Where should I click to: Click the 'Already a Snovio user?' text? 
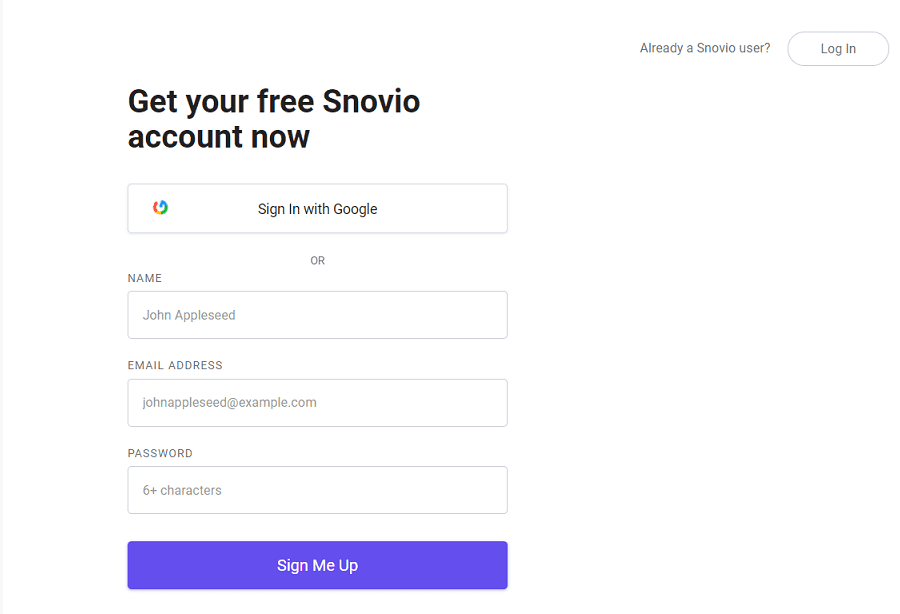pyautogui.click(x=705, y=48)
